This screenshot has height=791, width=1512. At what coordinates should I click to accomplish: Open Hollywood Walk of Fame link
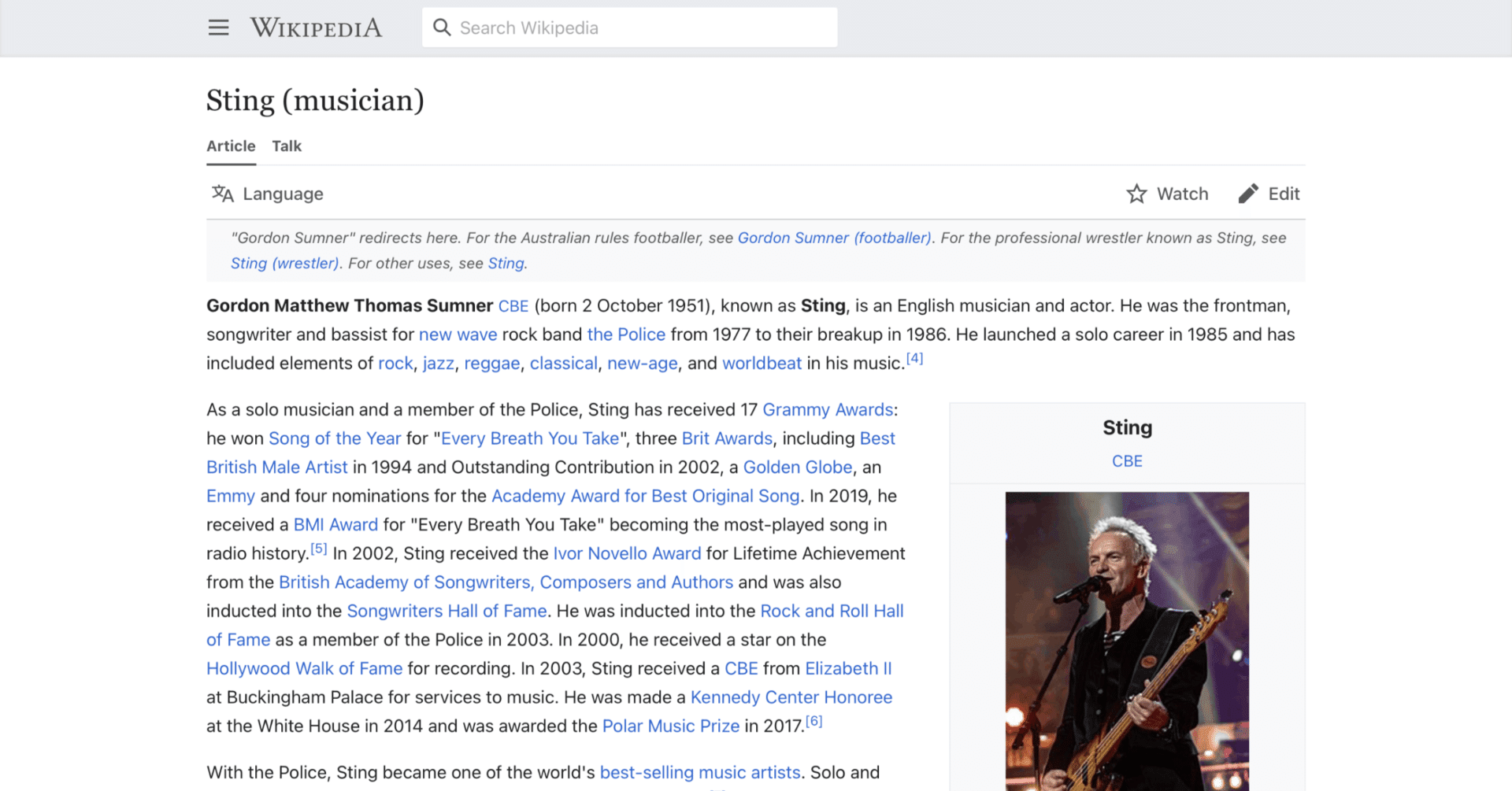[x=304, y=669]
